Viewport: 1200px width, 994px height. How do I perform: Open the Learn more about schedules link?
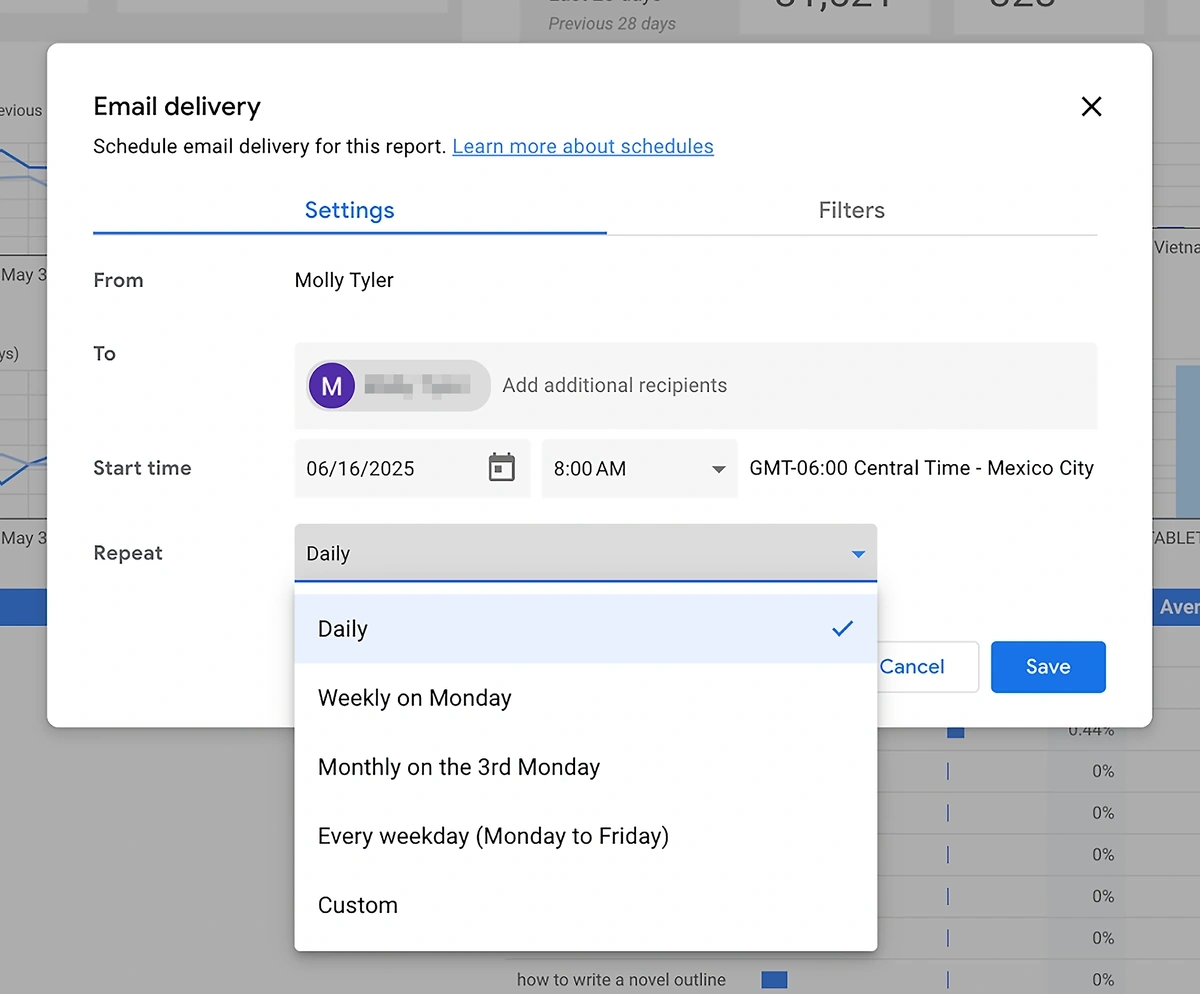[x=583, y=146]
